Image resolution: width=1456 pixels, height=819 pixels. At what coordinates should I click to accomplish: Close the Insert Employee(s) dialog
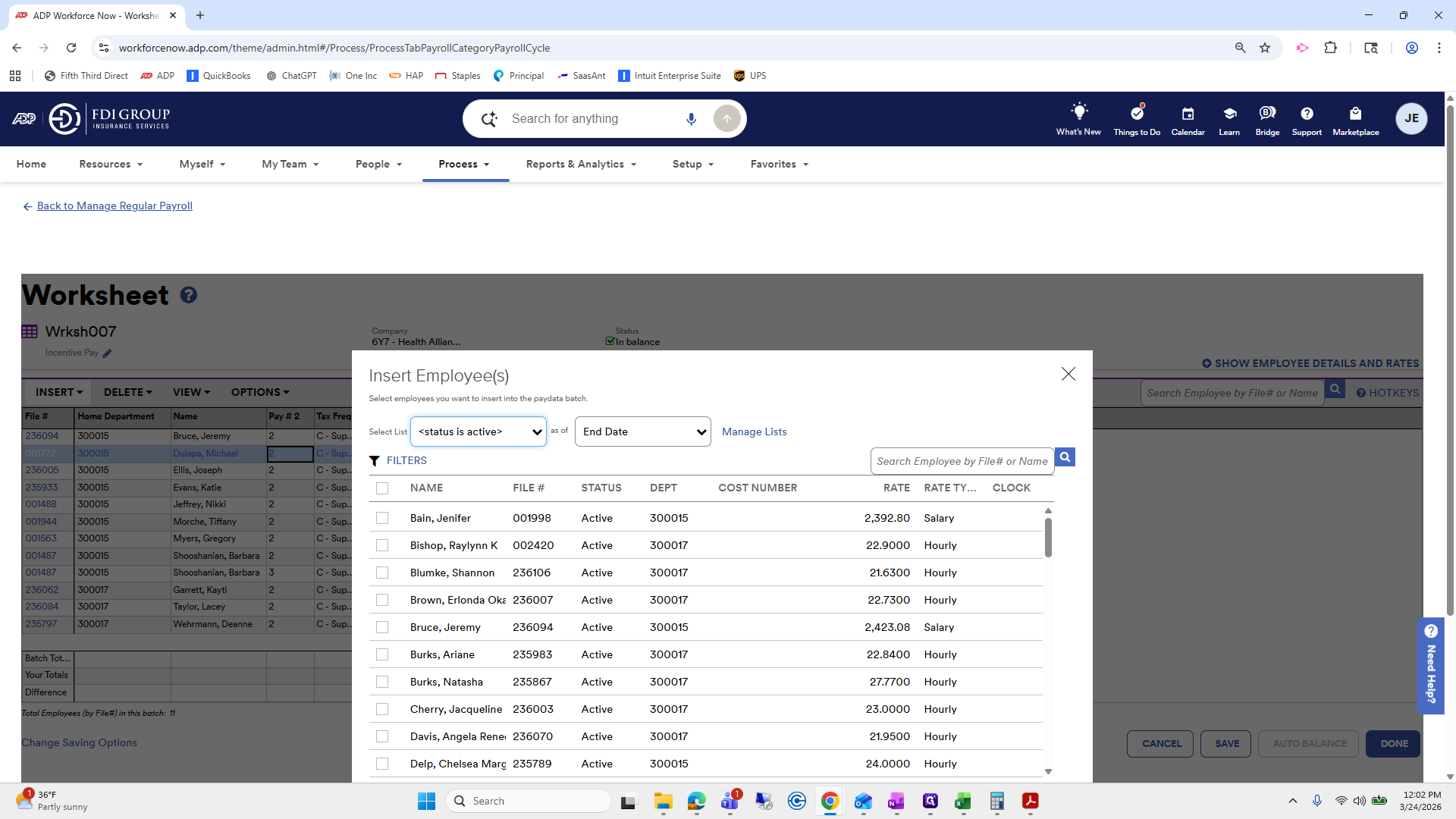pyautogui.click(x=1068, y=374)
